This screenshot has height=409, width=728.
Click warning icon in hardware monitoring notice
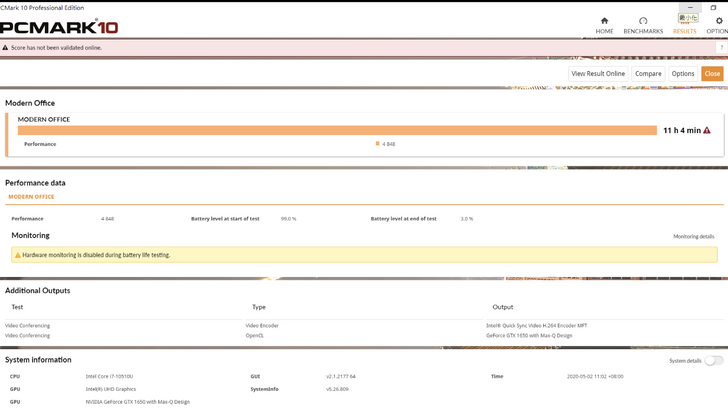tap(18, 255)
